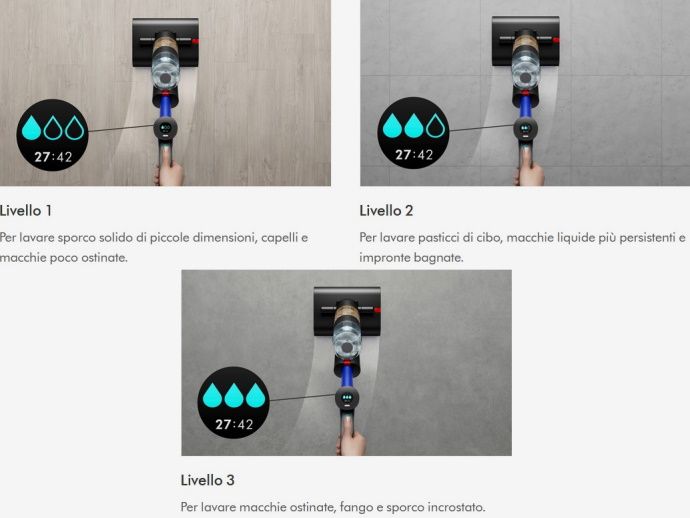The width and height of the screenshot is (690, 518).
Task: Click the black cleaner head in Livello 2 image
Action: click(x=525, y=41)
